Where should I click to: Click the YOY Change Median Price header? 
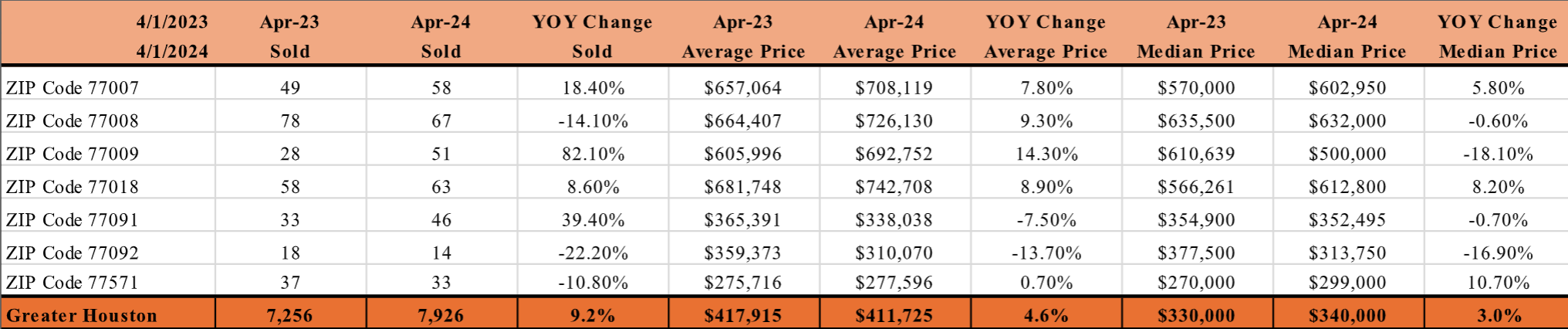(x=1498, y=36)
